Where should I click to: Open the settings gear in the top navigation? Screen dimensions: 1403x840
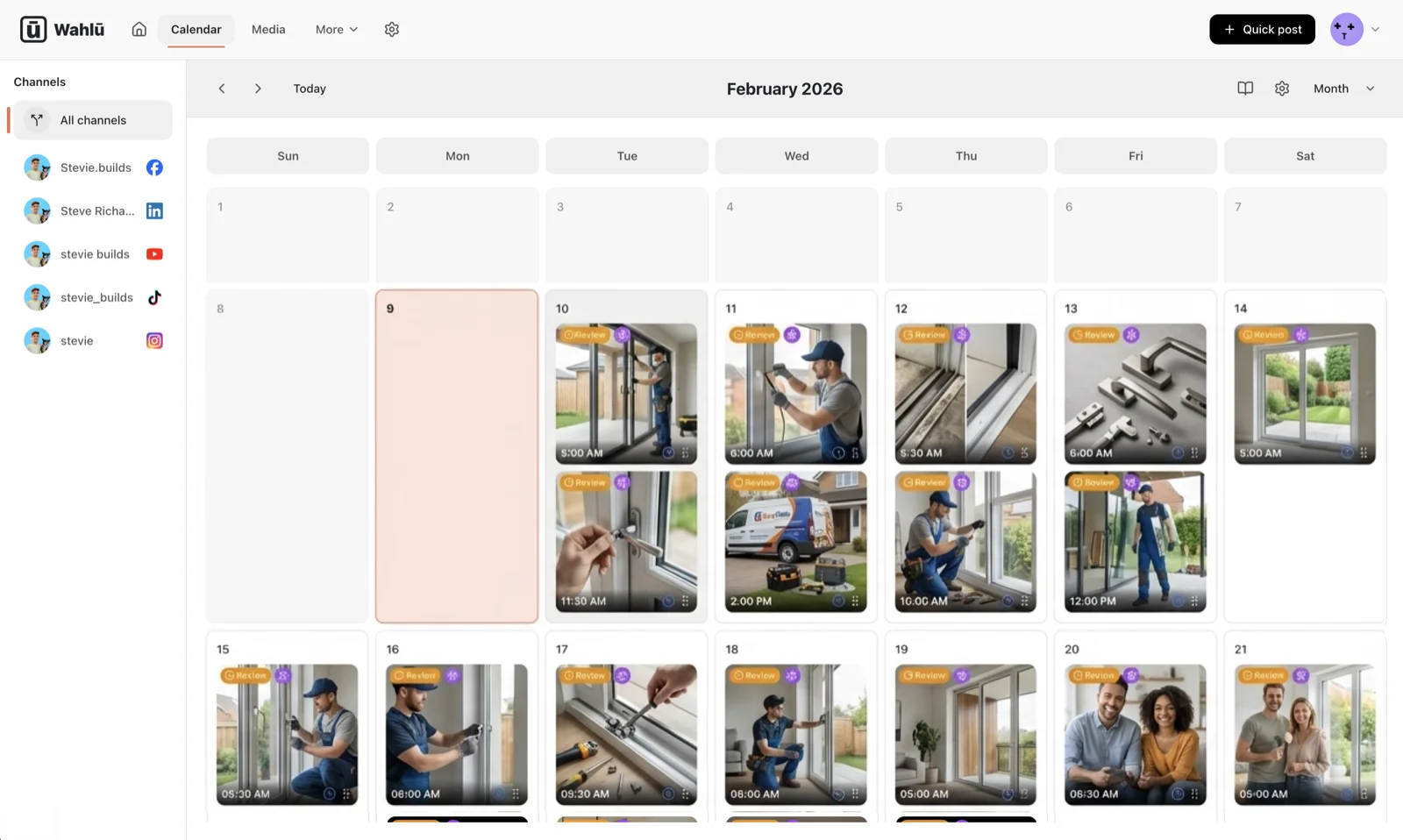click(391, 29)
